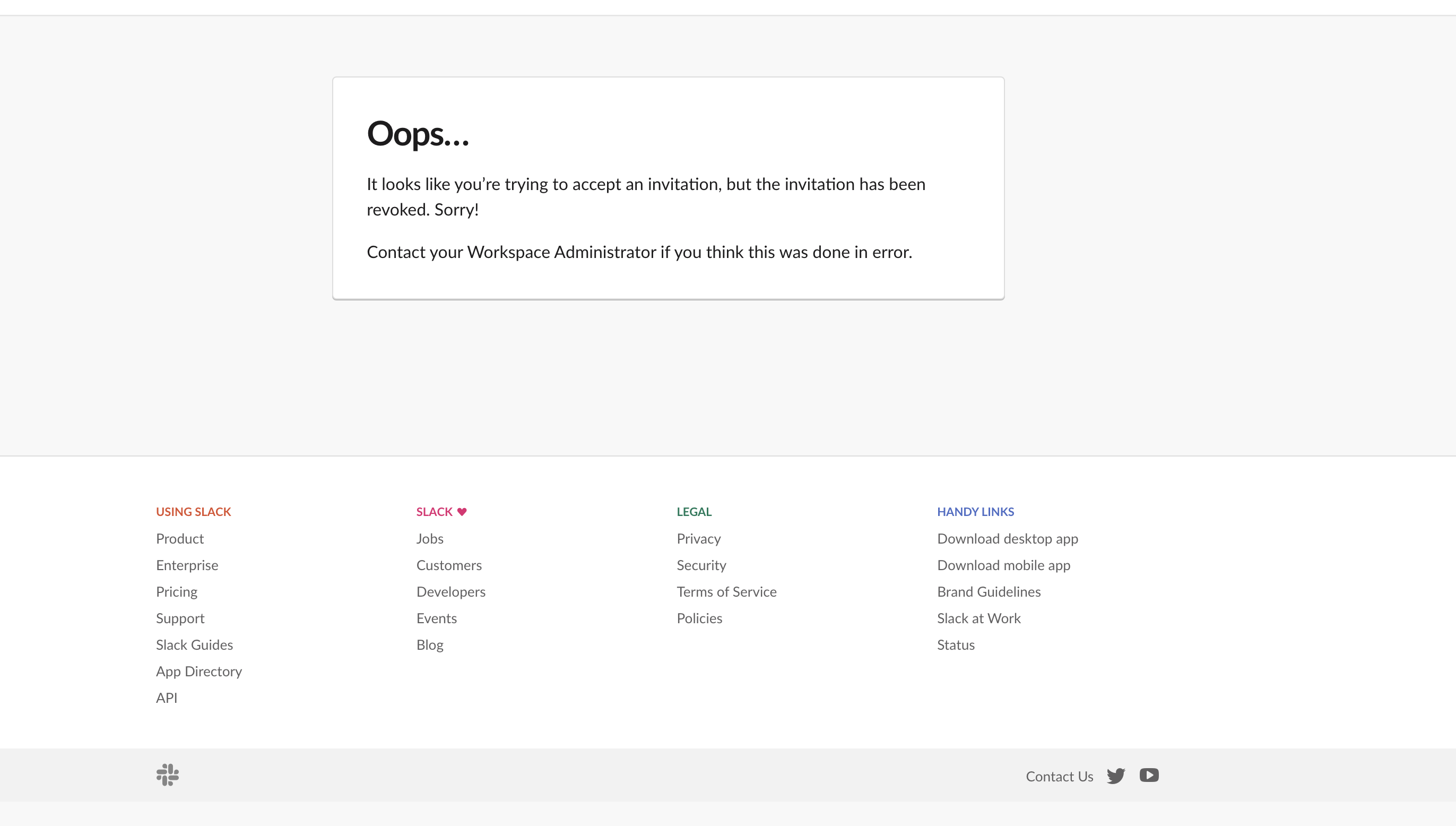Open the Contact Us link
This screenshot has width=1456, height=826.
click(1059, 776)
